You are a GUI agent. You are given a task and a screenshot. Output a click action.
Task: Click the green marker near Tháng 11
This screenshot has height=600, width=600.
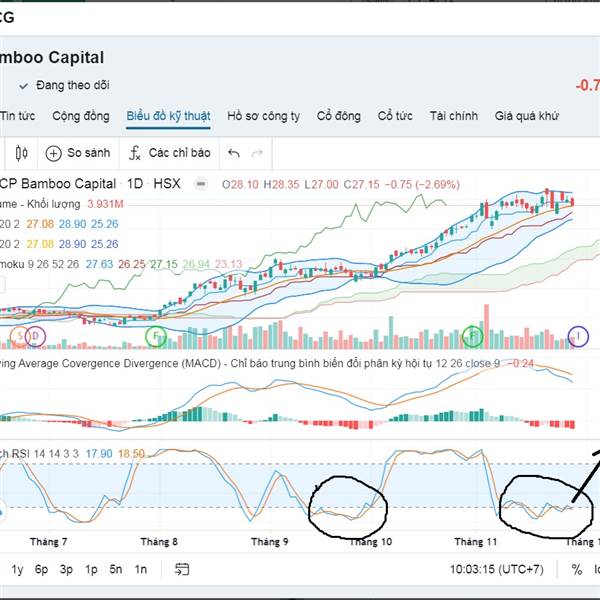(x=473, y=336)
